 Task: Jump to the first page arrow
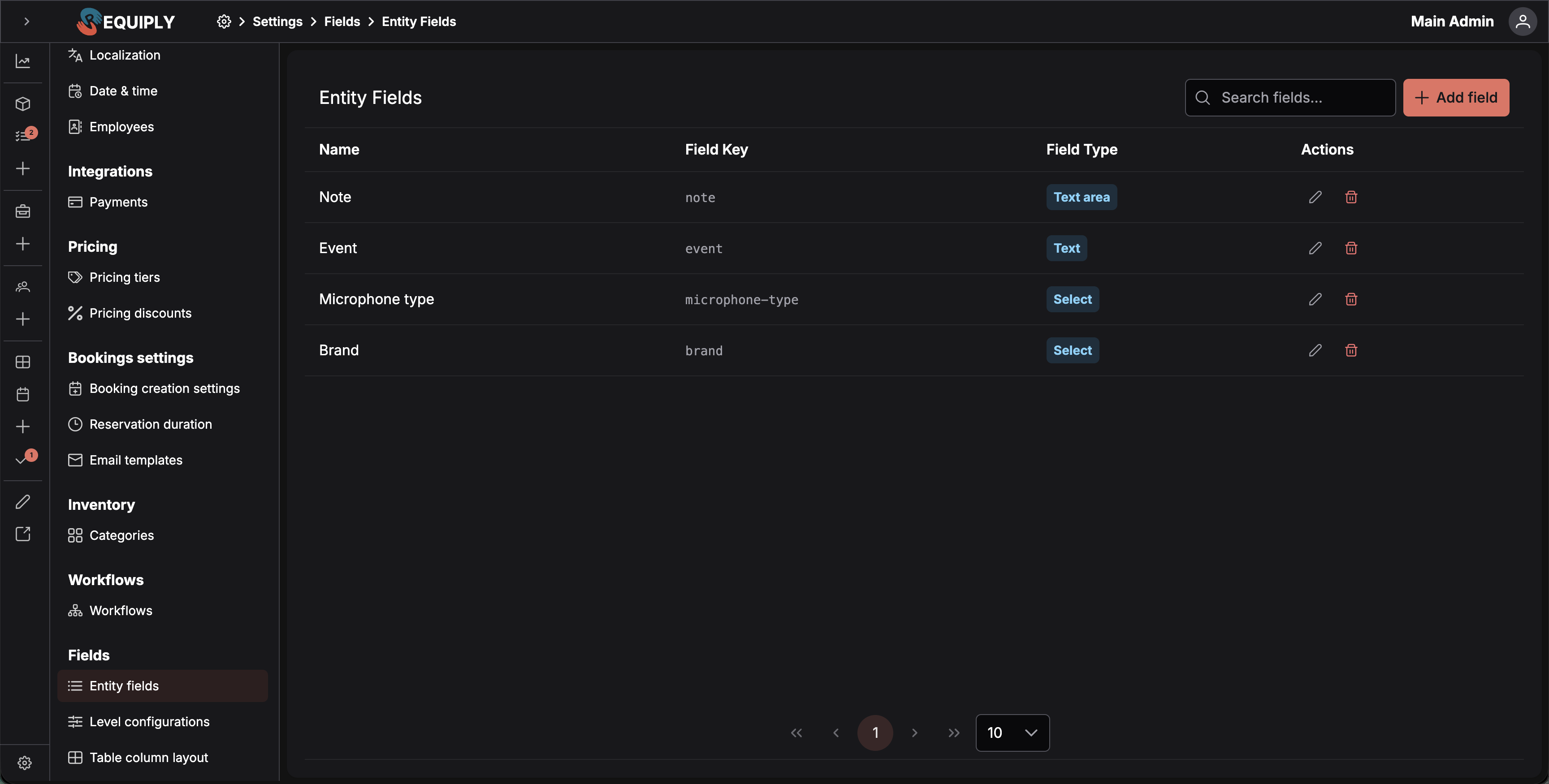click(797, 733)
